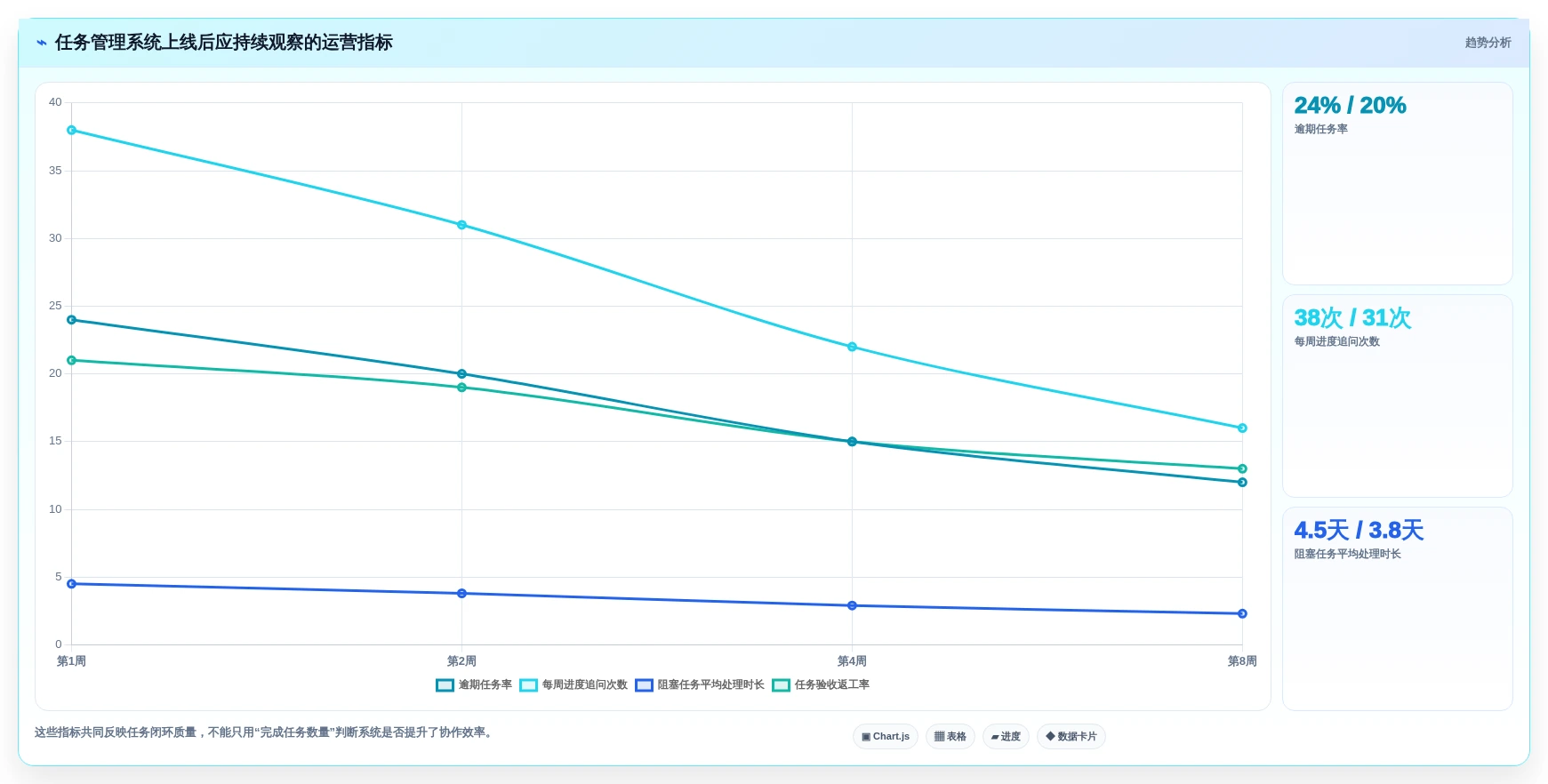Click the 逾期任务率 point at 第2周
This screenshot has height=784, width=1548.
click(461, 374)
